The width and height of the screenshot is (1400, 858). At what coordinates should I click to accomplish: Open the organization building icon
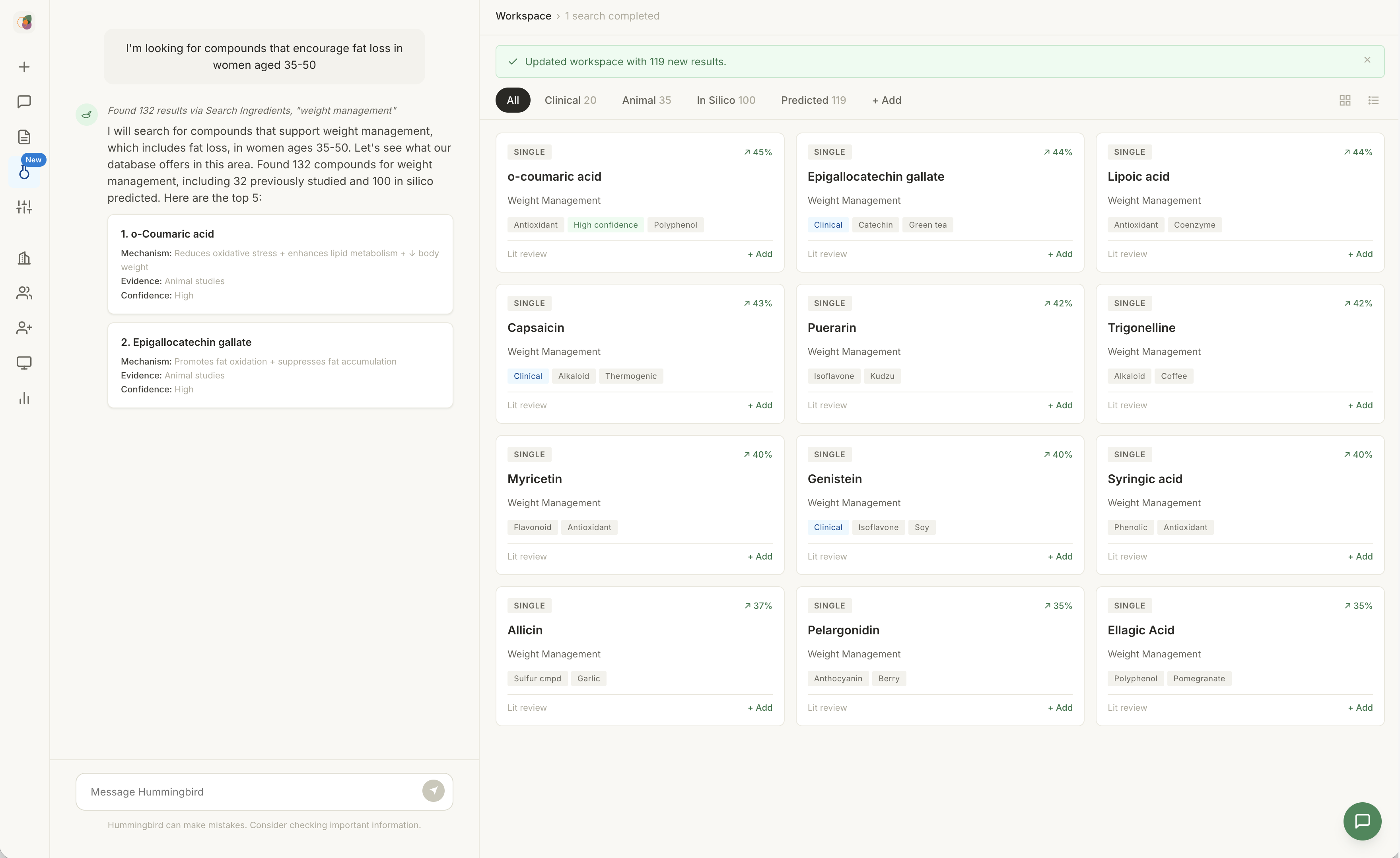pyautogui.click(x=24, y=258)
